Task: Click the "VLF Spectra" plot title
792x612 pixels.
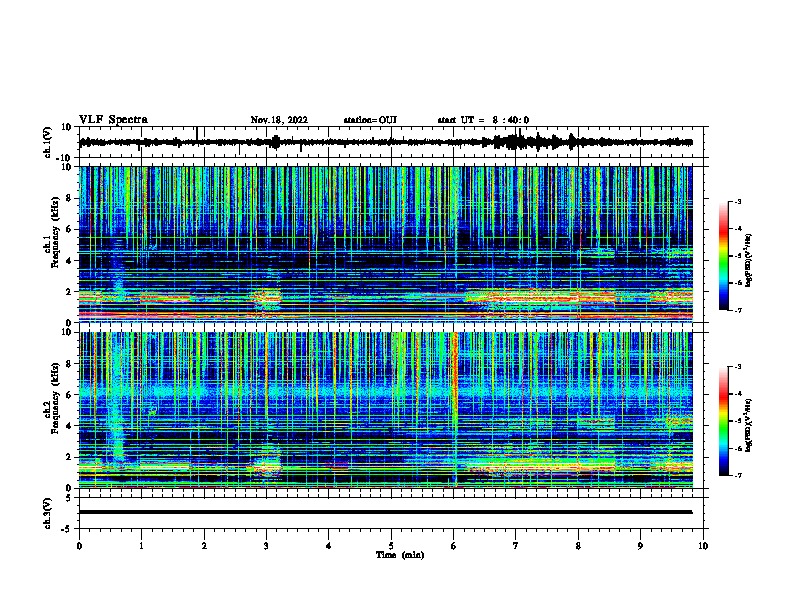Action: [x=113, y=120]
